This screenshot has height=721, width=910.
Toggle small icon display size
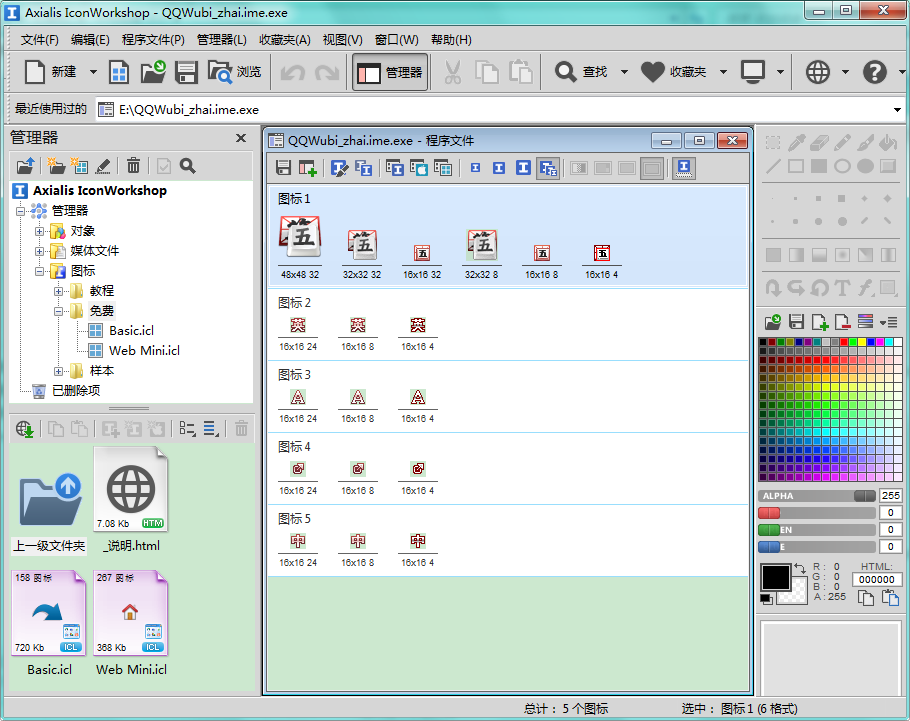coord(475,168)
